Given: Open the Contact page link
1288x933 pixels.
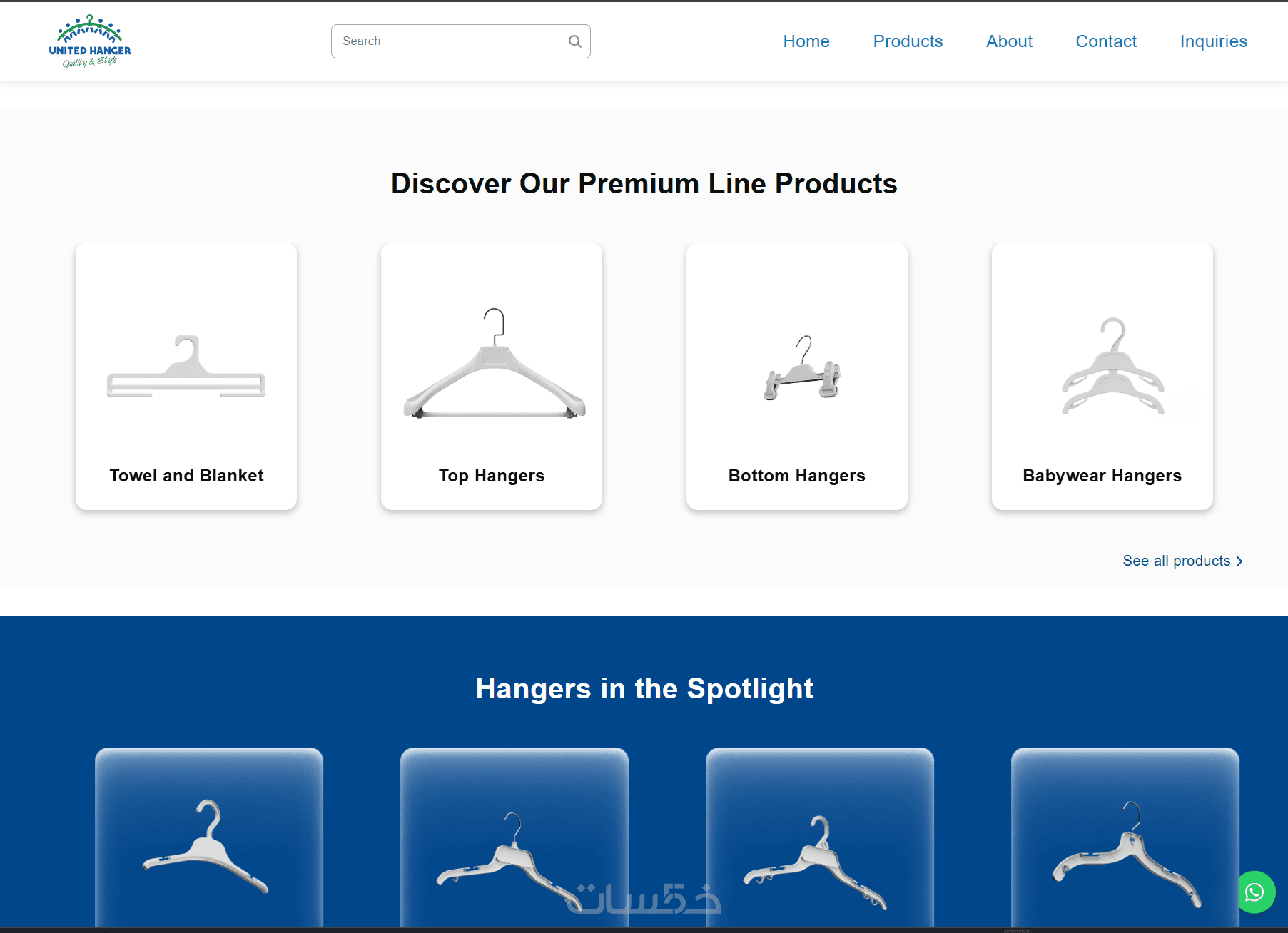Looking at the screenshot, I should [x=1106, y=41].
